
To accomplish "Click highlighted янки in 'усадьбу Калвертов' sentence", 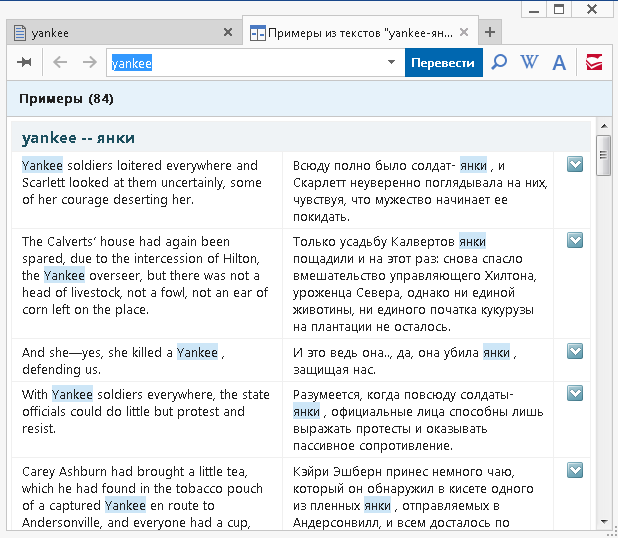I will [473, 241].
